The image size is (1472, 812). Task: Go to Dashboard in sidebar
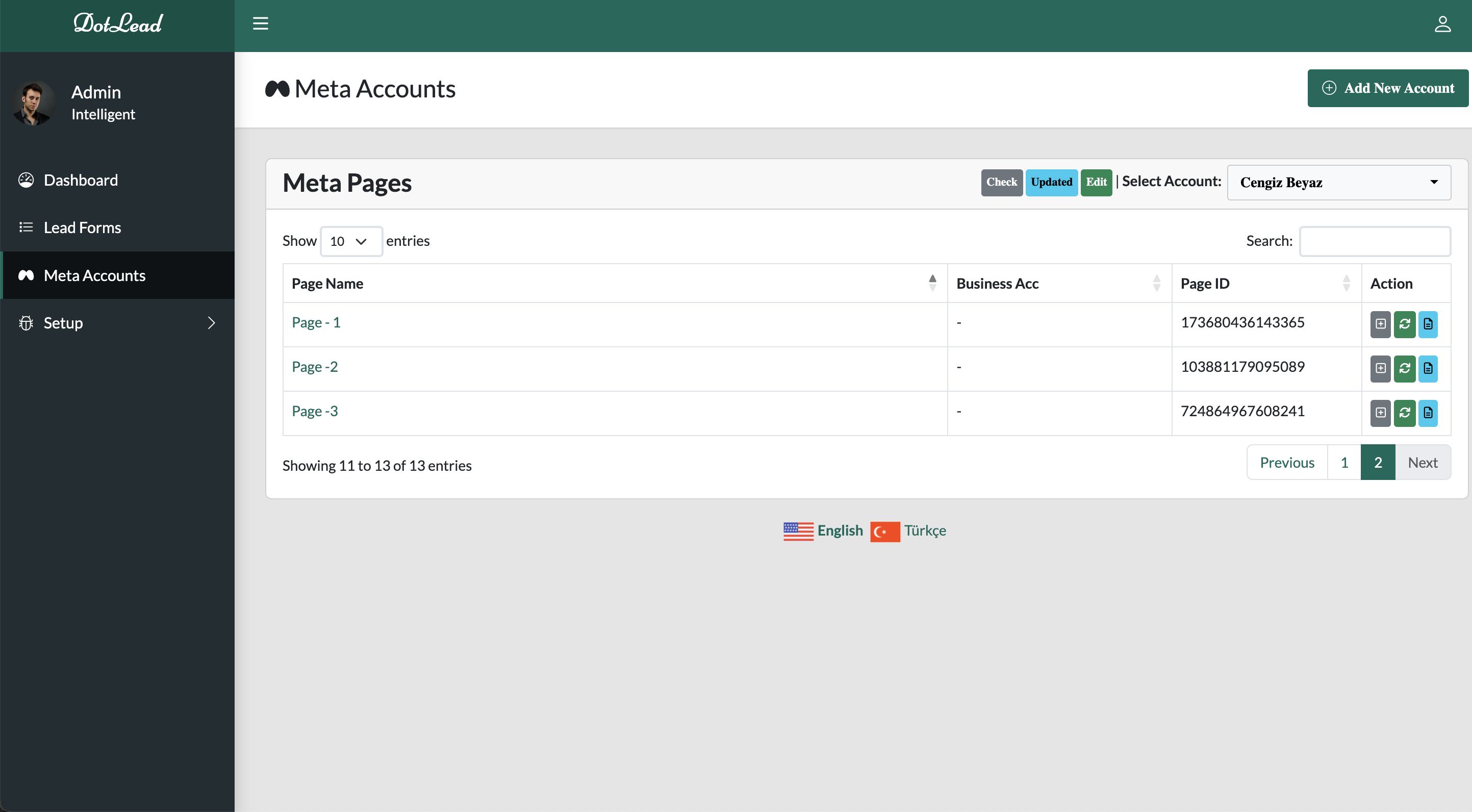point(81,180)
